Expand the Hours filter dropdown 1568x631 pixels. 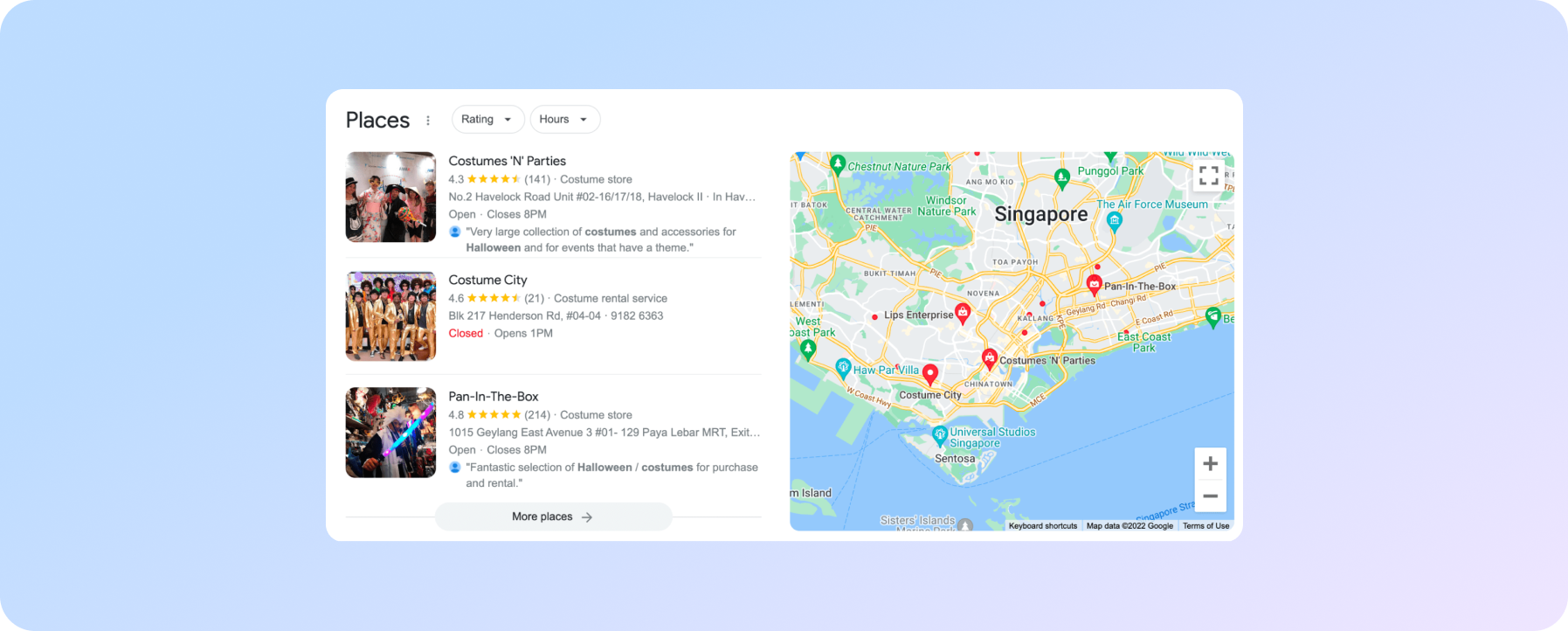click(x=564, y=120)
